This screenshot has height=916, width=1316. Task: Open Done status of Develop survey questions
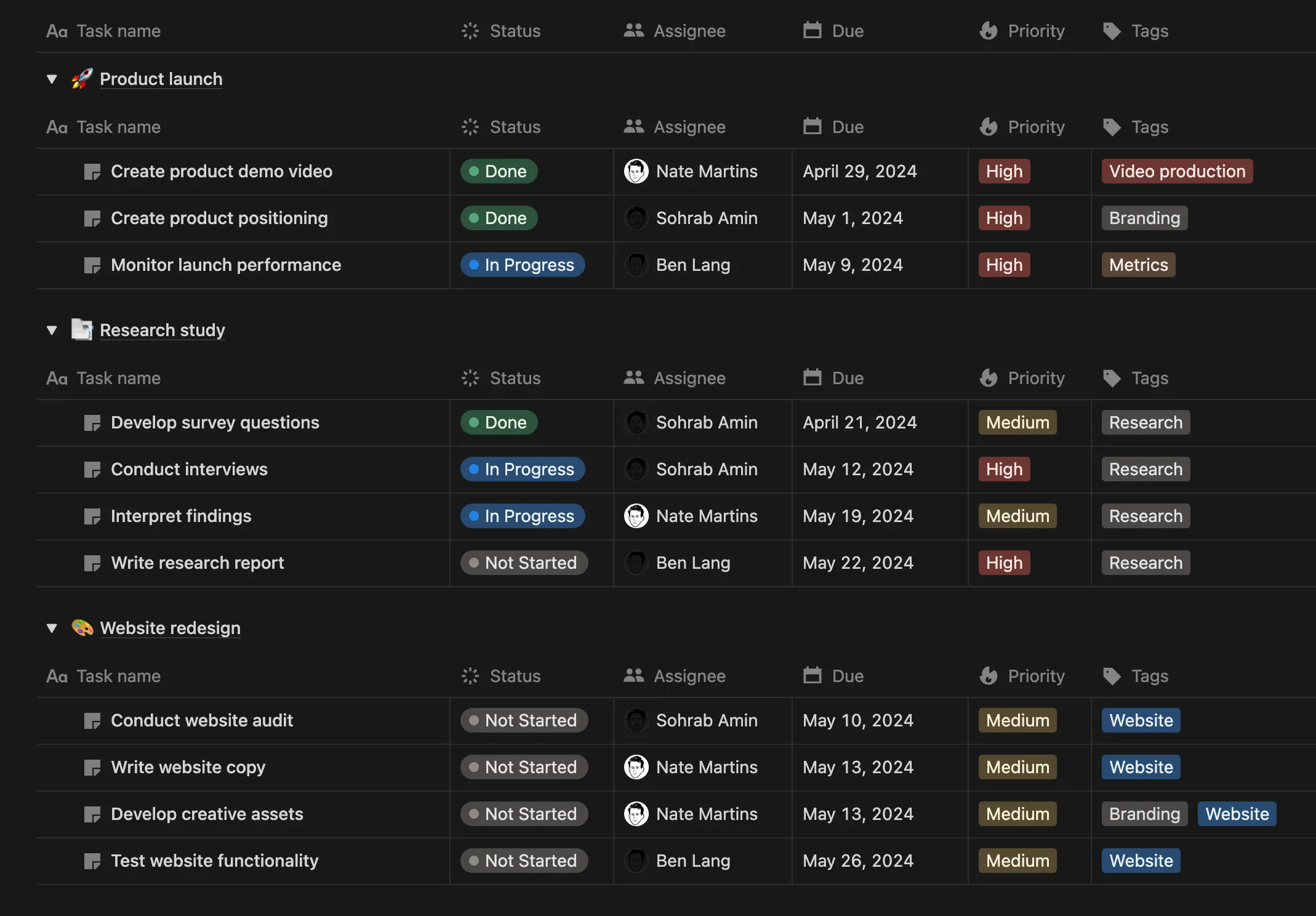click(499, 422)
